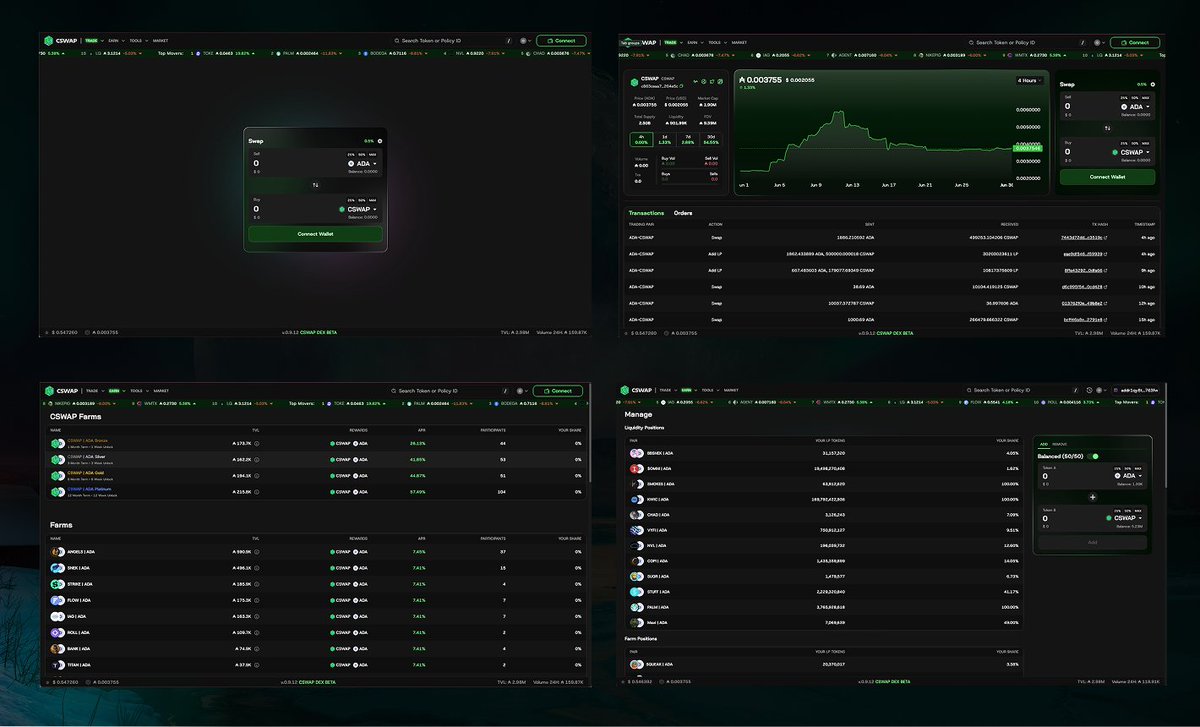Select the PALM | ADA liquidity position
The image size is (1200, 727).
click(x=825, y=607)
